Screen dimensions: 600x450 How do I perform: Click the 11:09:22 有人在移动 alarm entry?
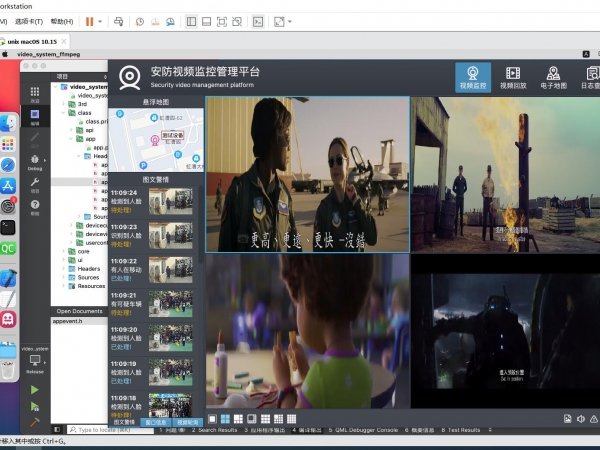tap(152, 268)
